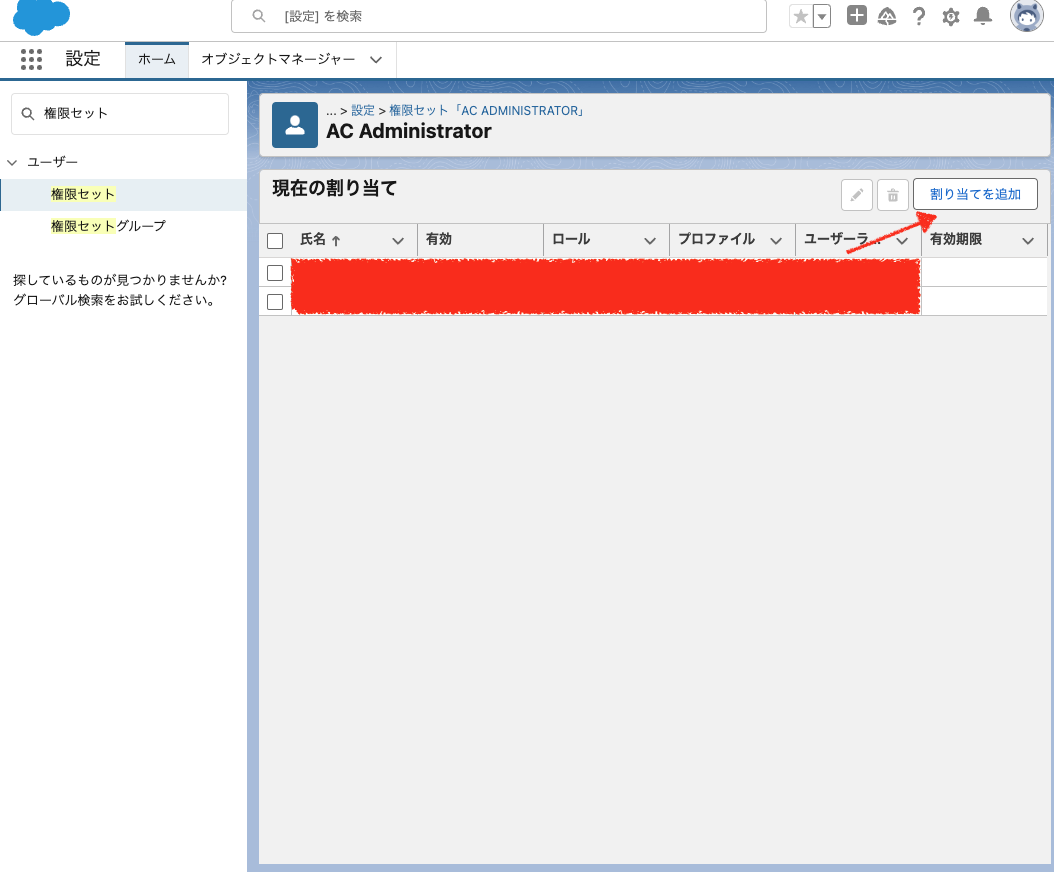Screen dimensions: 1054x872
Task: Click the trash delete assignment icon
Action: pos(893,195)
